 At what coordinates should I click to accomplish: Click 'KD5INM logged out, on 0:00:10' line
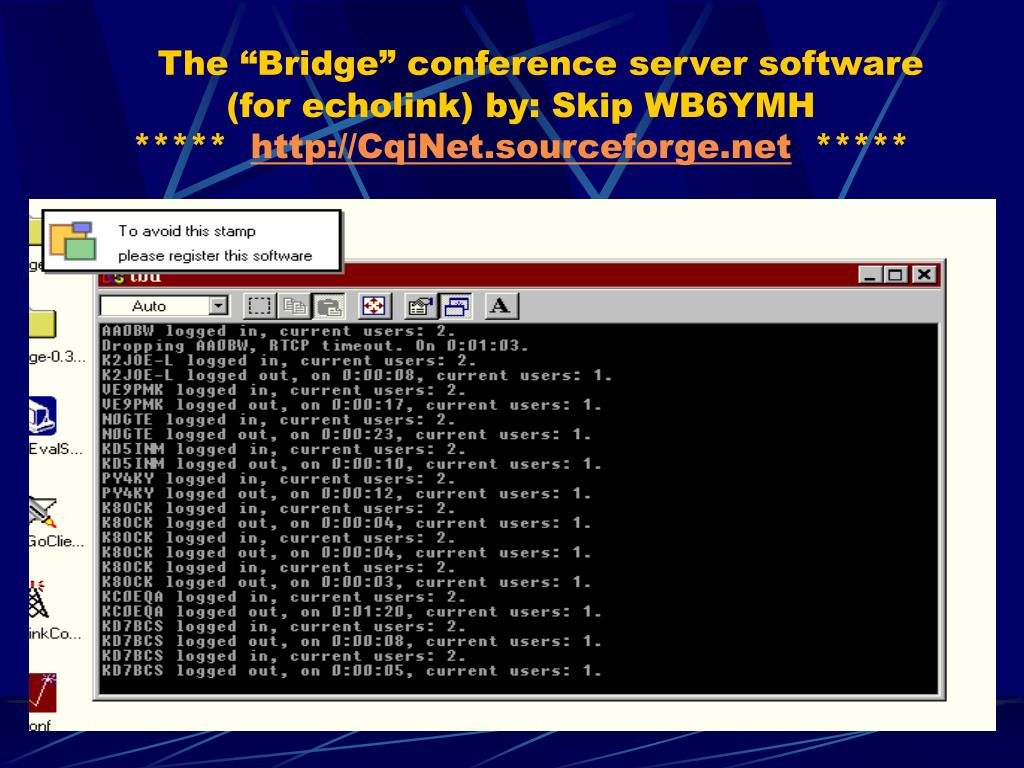point(351,464)
